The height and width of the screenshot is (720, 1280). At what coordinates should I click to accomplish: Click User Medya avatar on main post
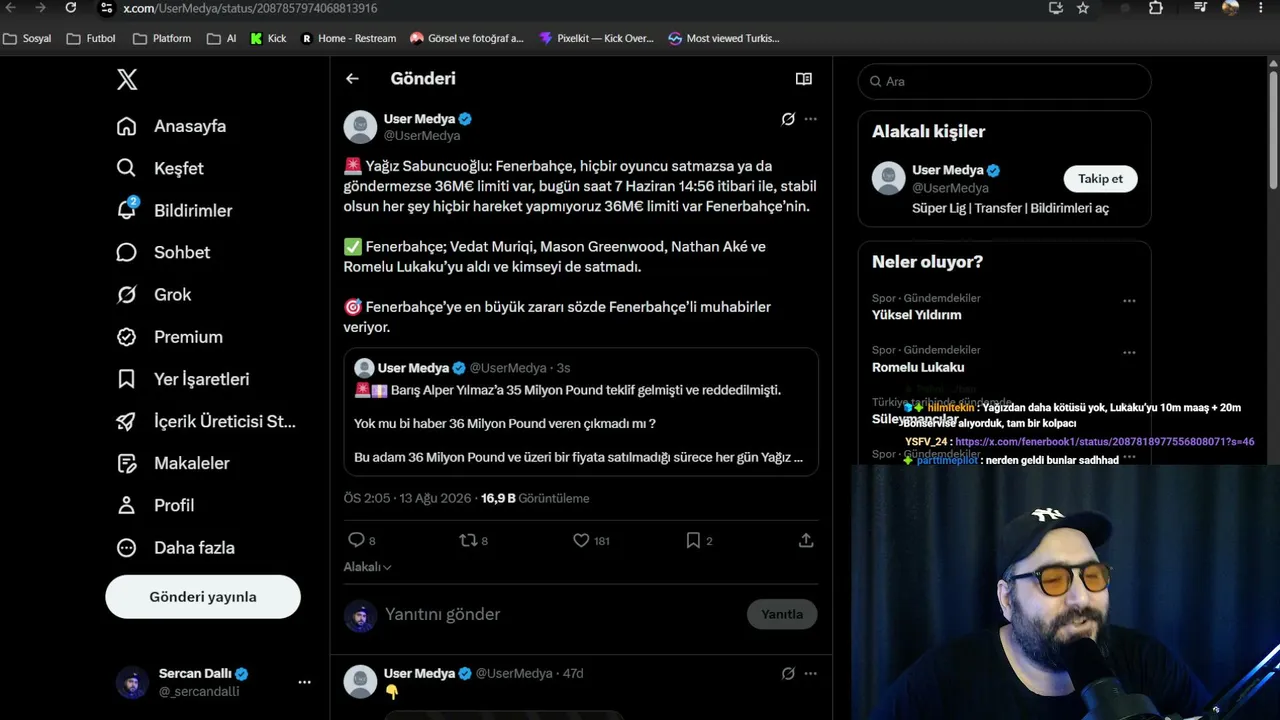(x=360, y=127)
